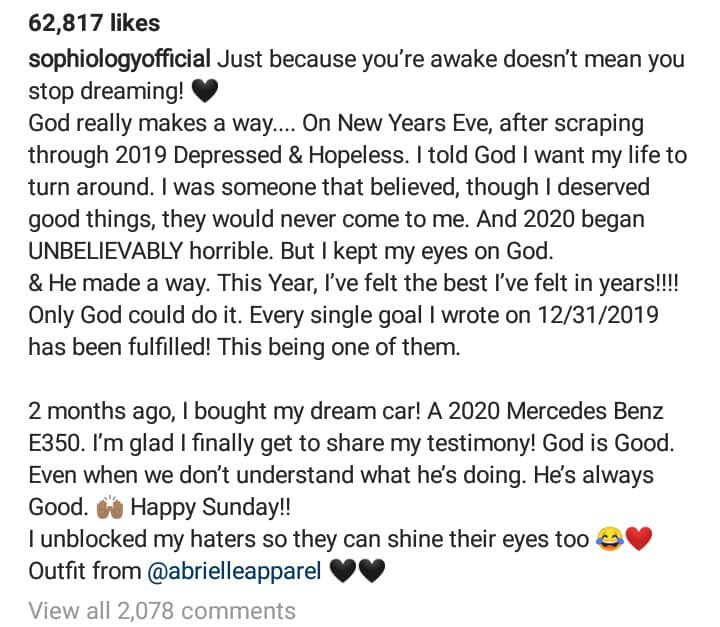View all 2,078 comments
Image resolution: width=720 pixels, height=627 pixels.
[162, 610]
